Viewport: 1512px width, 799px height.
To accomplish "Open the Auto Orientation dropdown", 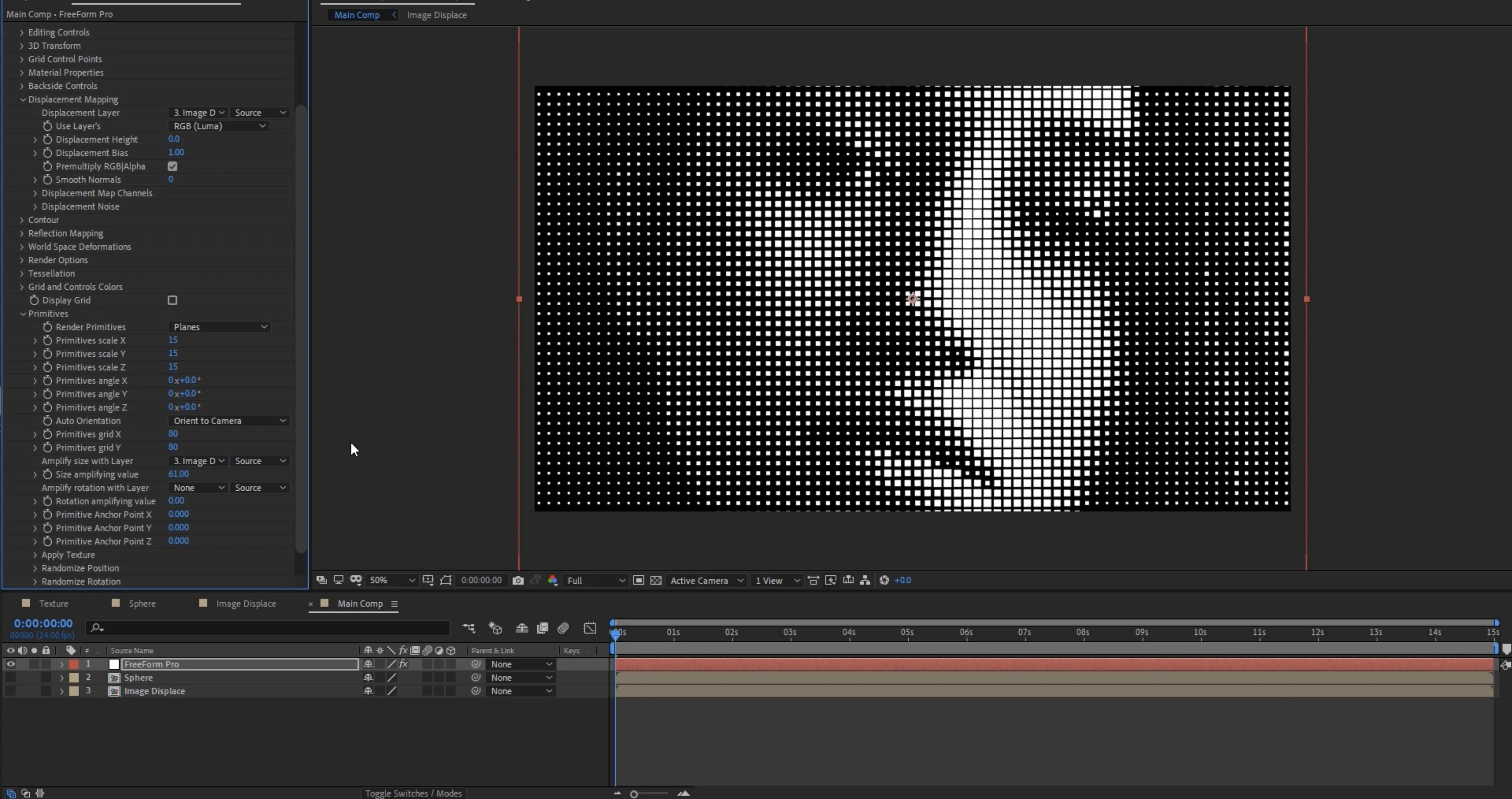I will [x=229, y=421].
